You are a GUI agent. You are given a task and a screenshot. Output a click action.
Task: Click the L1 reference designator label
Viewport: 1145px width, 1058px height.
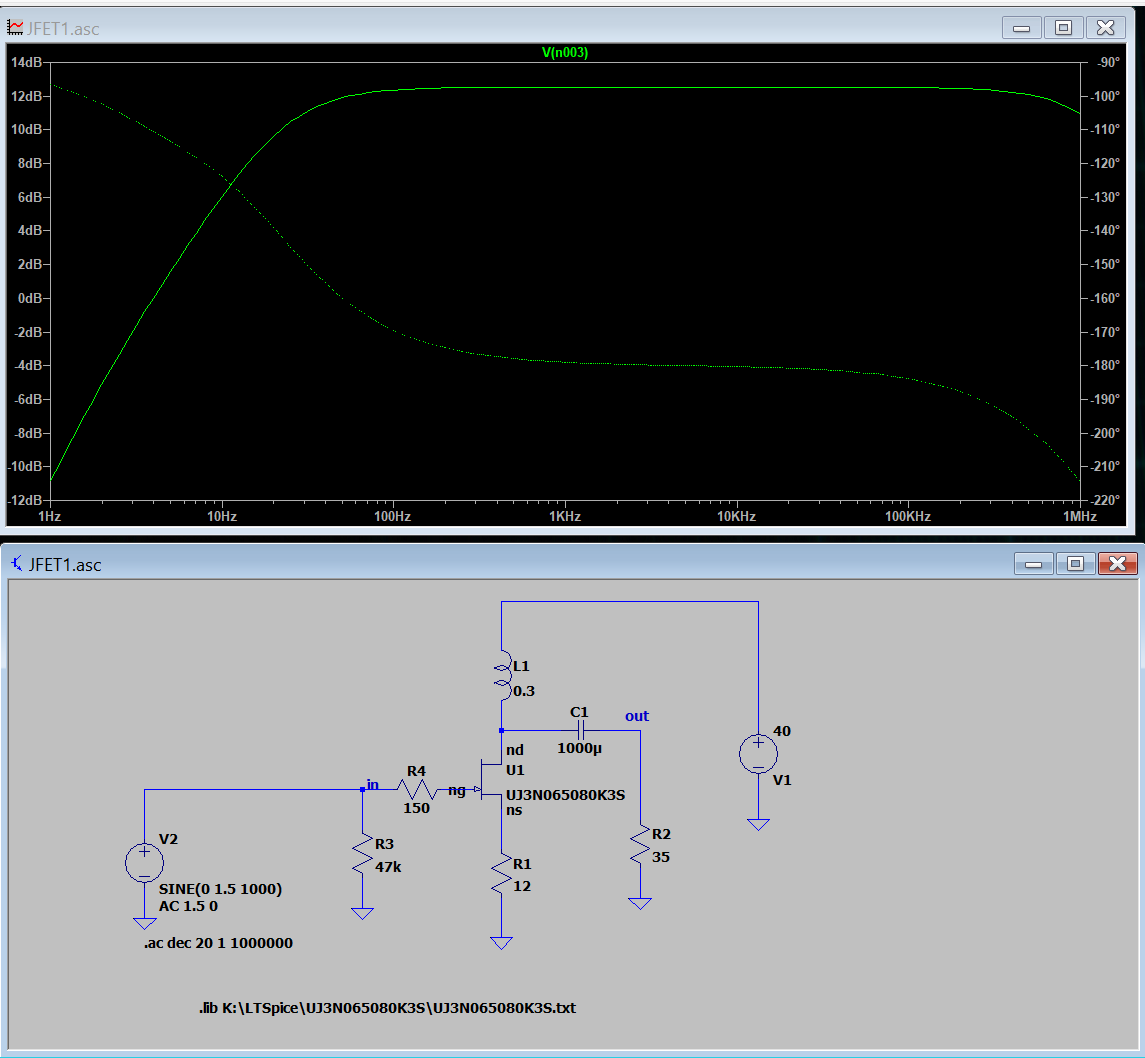tap(521, 666)
